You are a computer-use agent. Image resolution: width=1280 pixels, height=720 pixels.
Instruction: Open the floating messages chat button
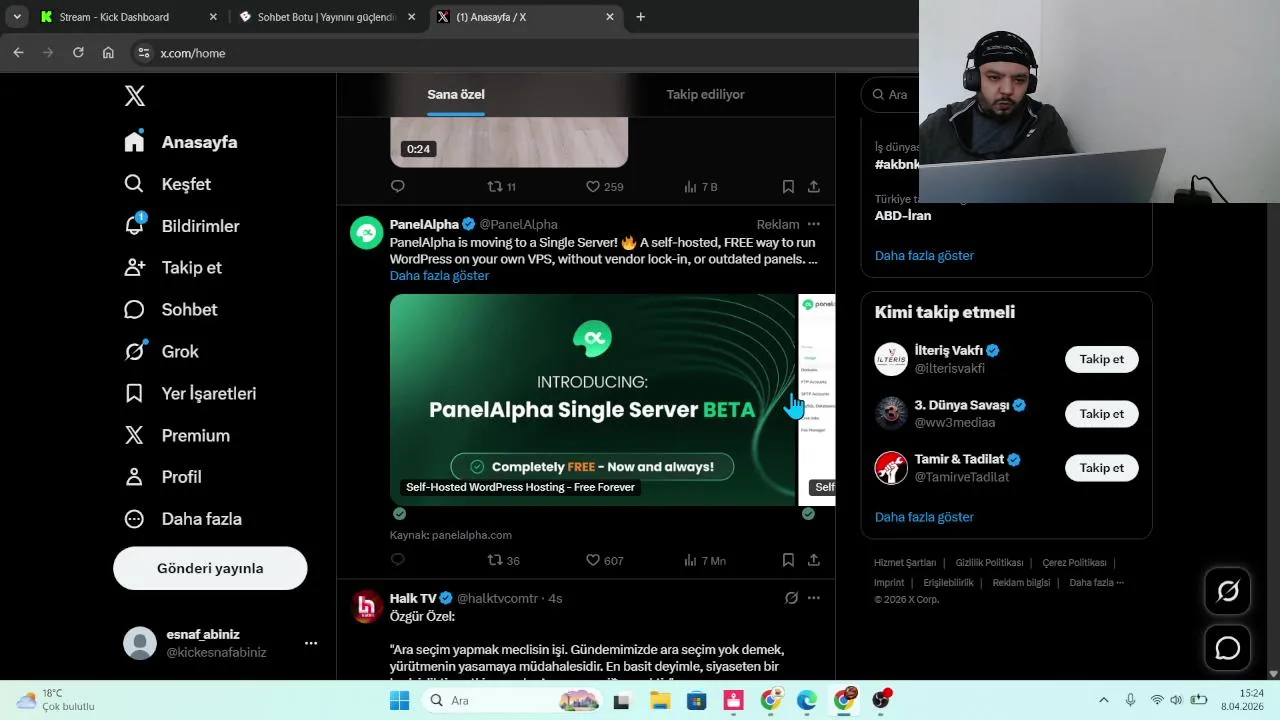coord(1227,648)
